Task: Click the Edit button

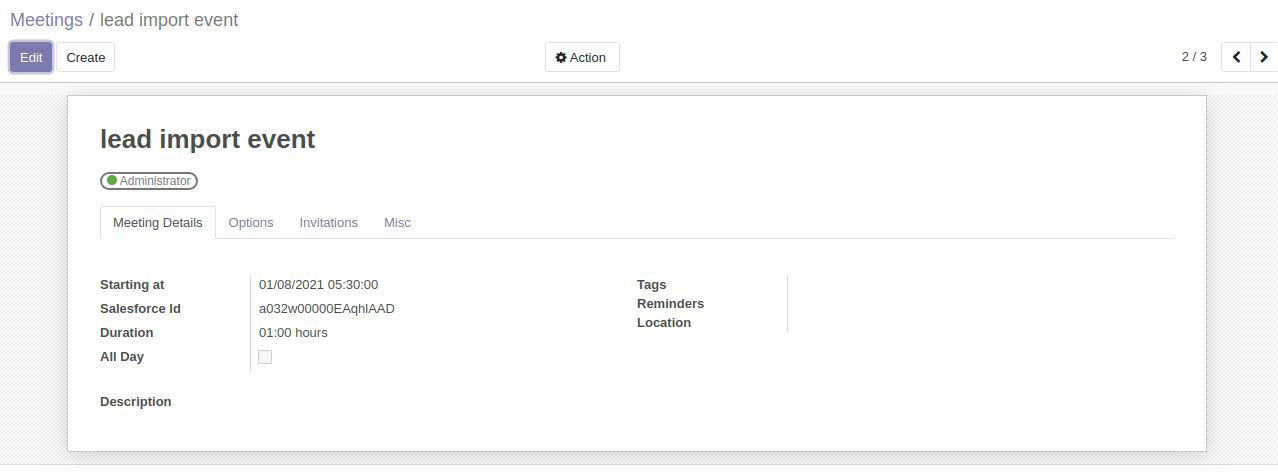Action: coord(31,57)
